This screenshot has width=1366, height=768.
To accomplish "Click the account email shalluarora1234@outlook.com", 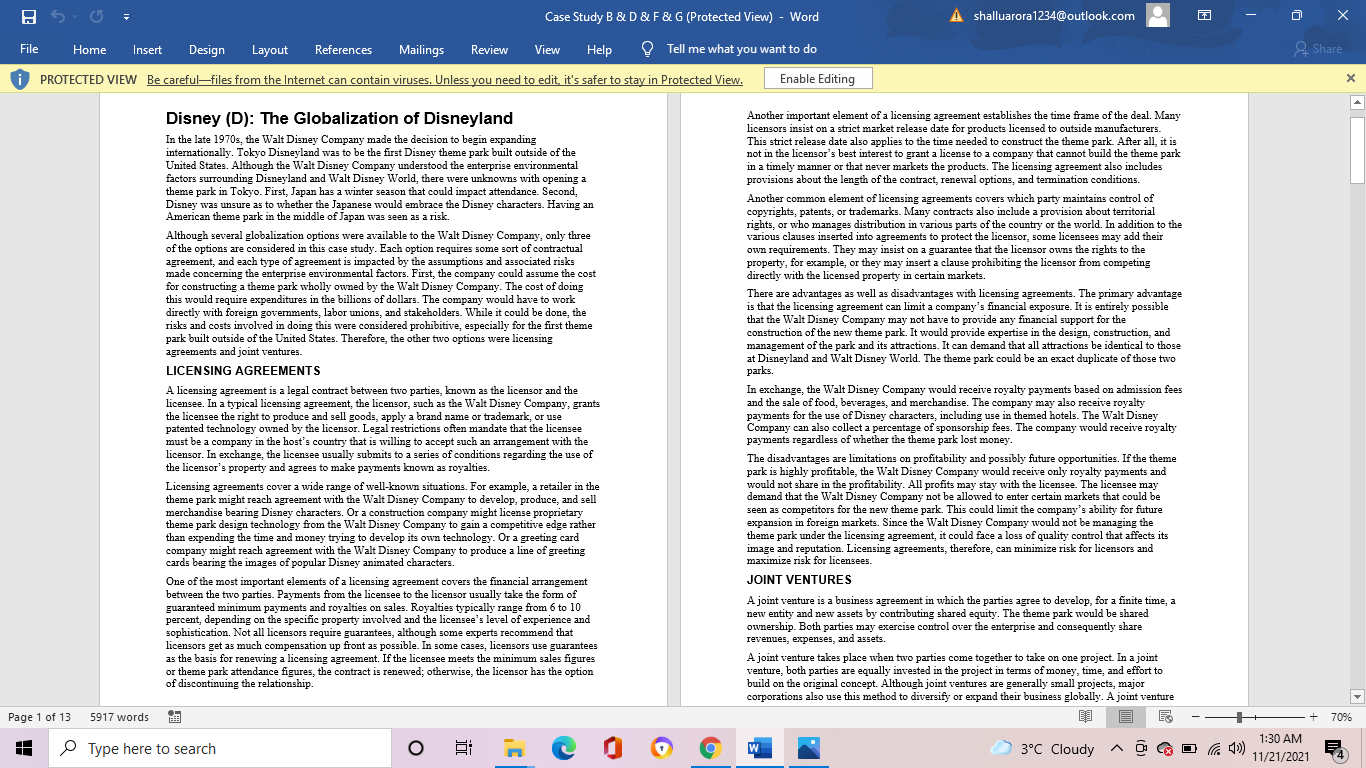I will [x=1053, y=16].
